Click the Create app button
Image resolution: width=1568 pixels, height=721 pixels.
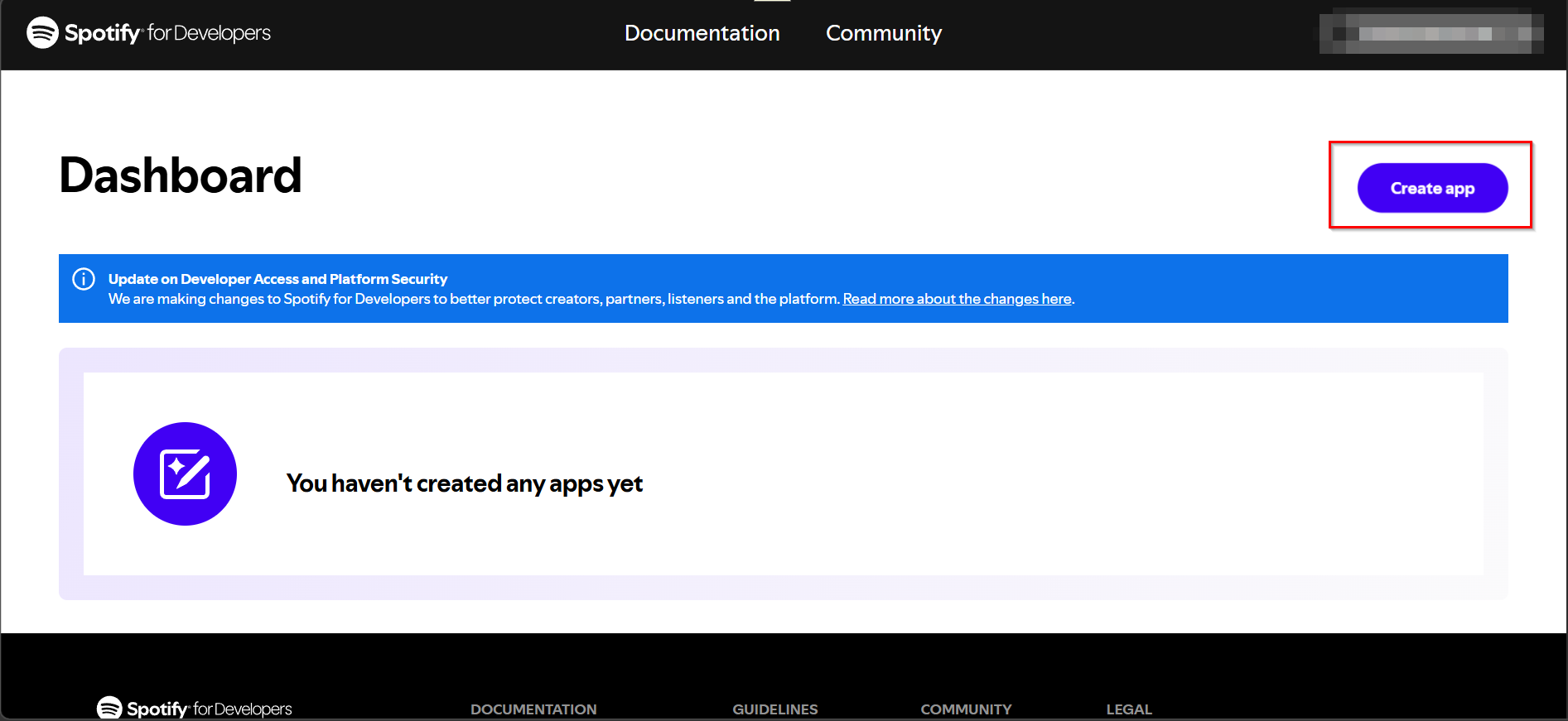[x=1432, y=188]
